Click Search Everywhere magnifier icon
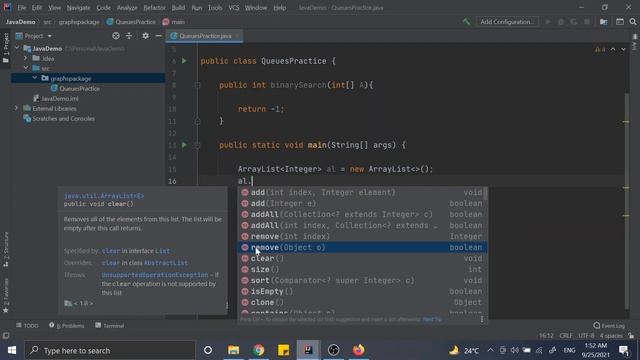Viewport: 640px width, 360px height. (x=633, y=22)
